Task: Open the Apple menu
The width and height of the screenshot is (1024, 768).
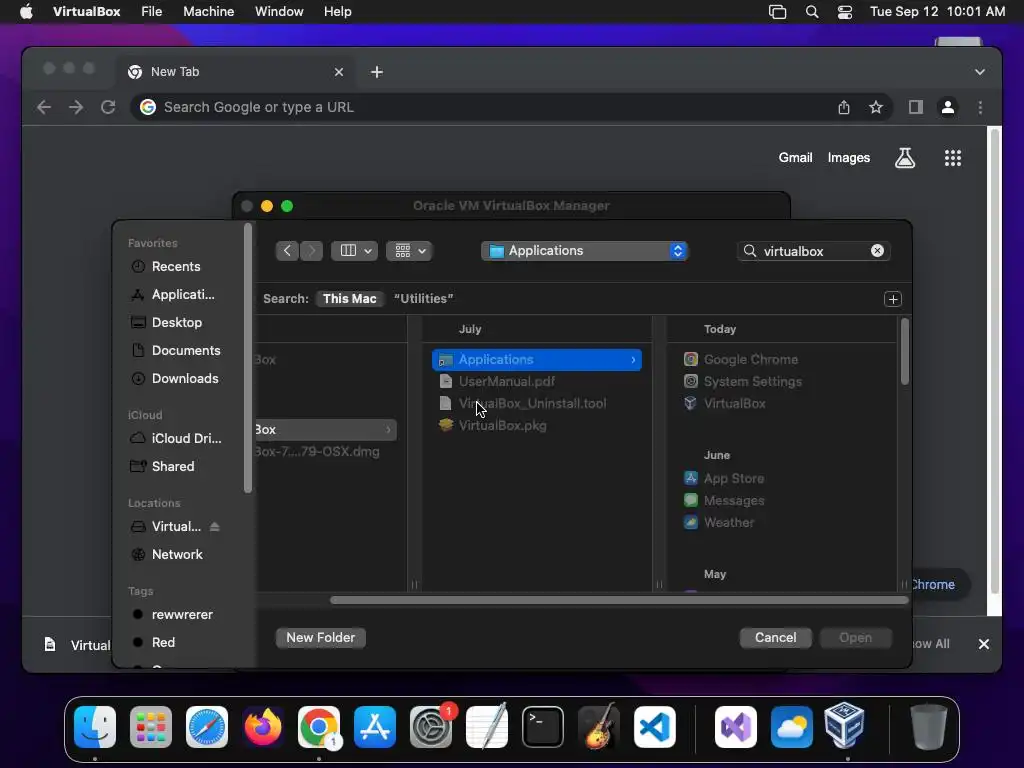Action: pos(26,12)
